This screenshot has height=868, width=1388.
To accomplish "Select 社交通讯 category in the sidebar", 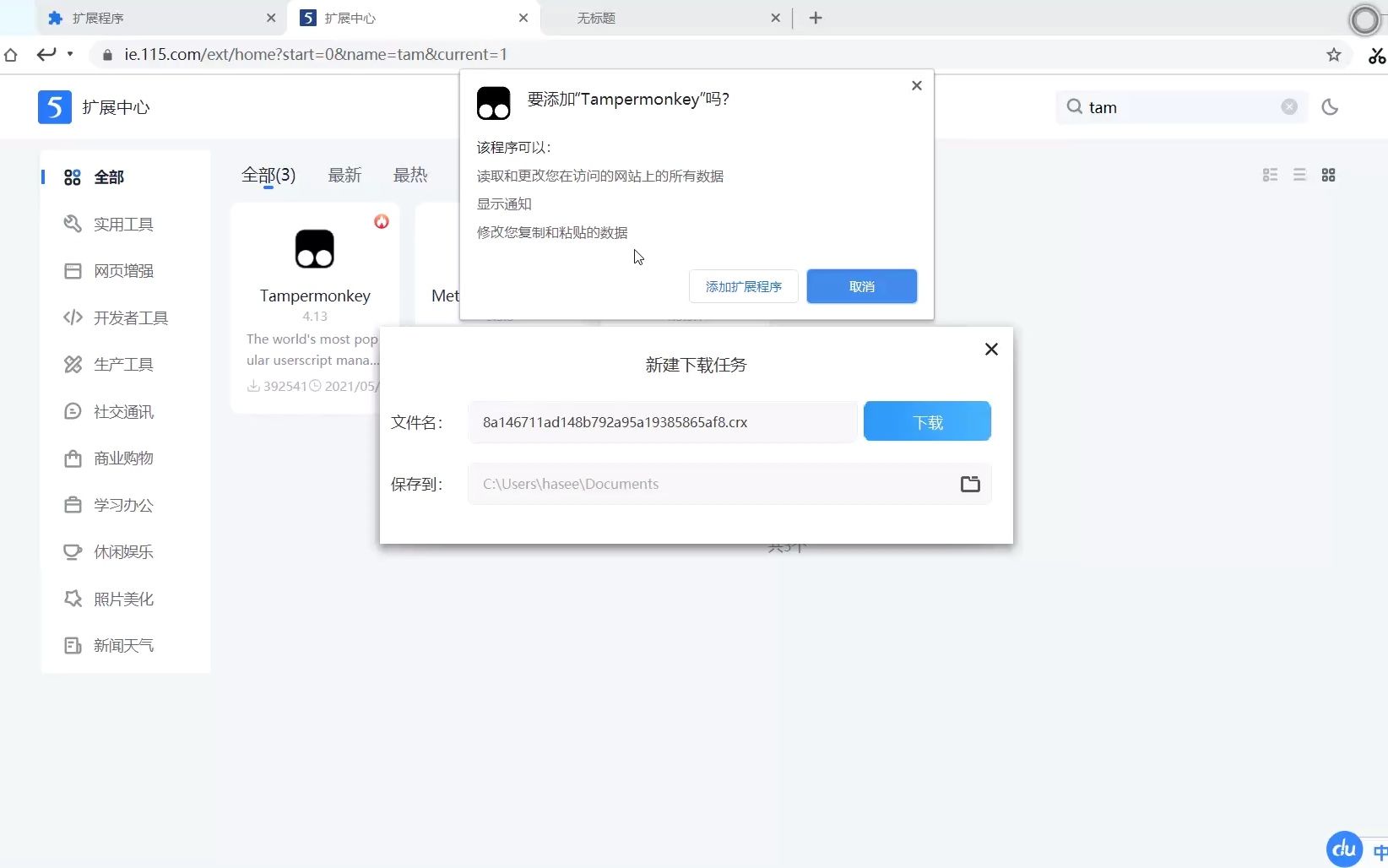I will pos(125,411).
